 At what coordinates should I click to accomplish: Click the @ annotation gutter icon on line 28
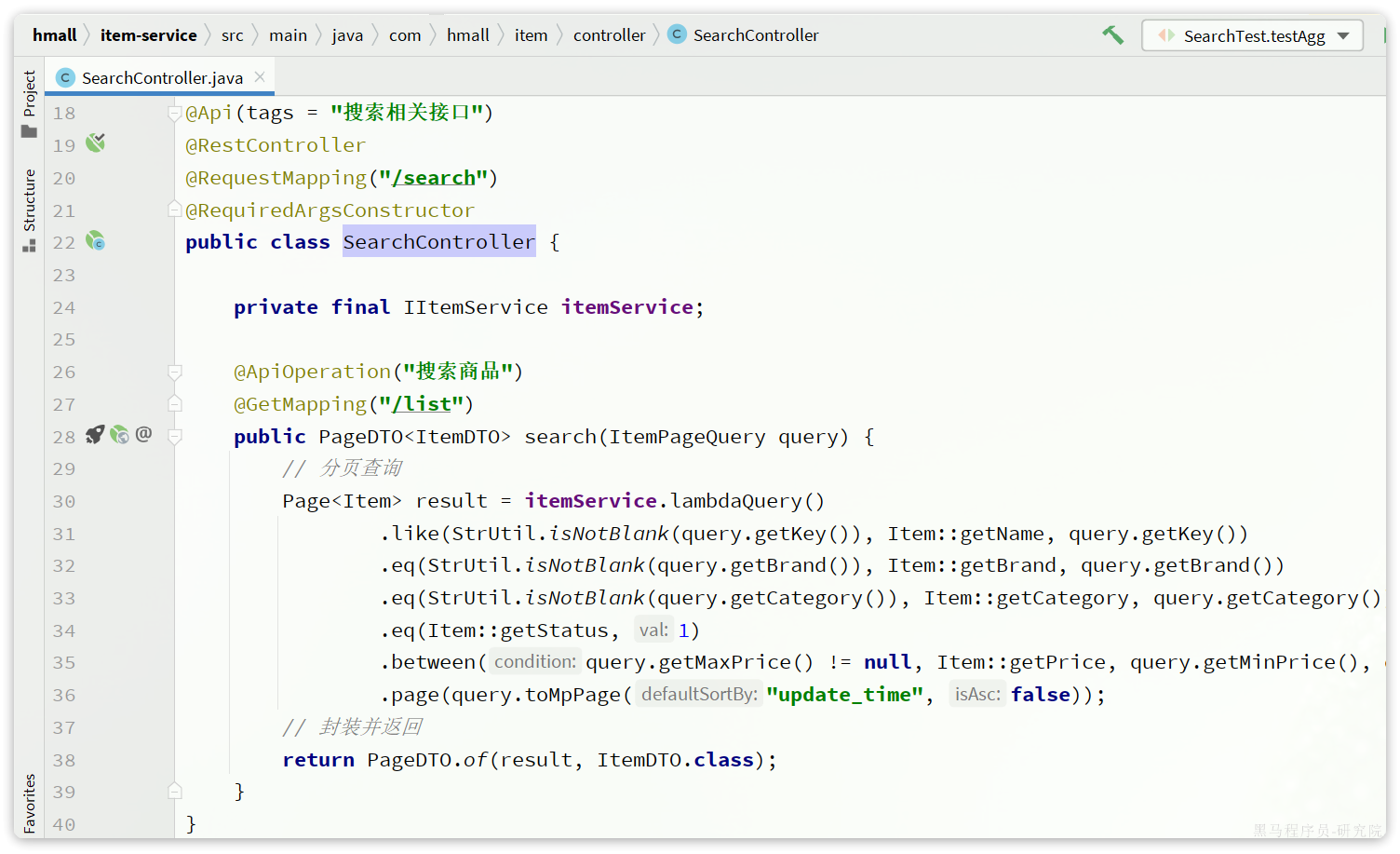(x=143, y=434)
